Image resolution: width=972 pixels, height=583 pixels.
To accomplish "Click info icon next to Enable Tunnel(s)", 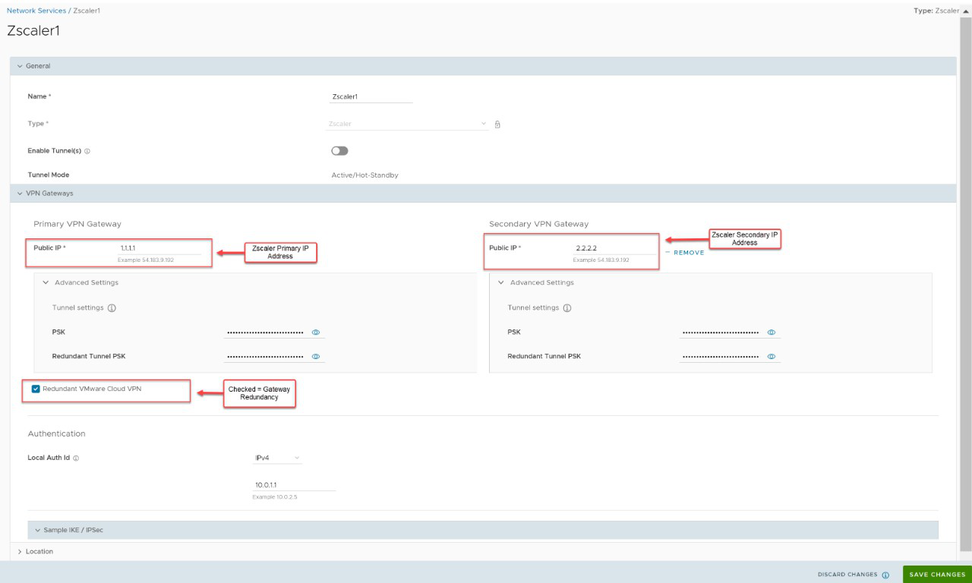I will 88,151.
